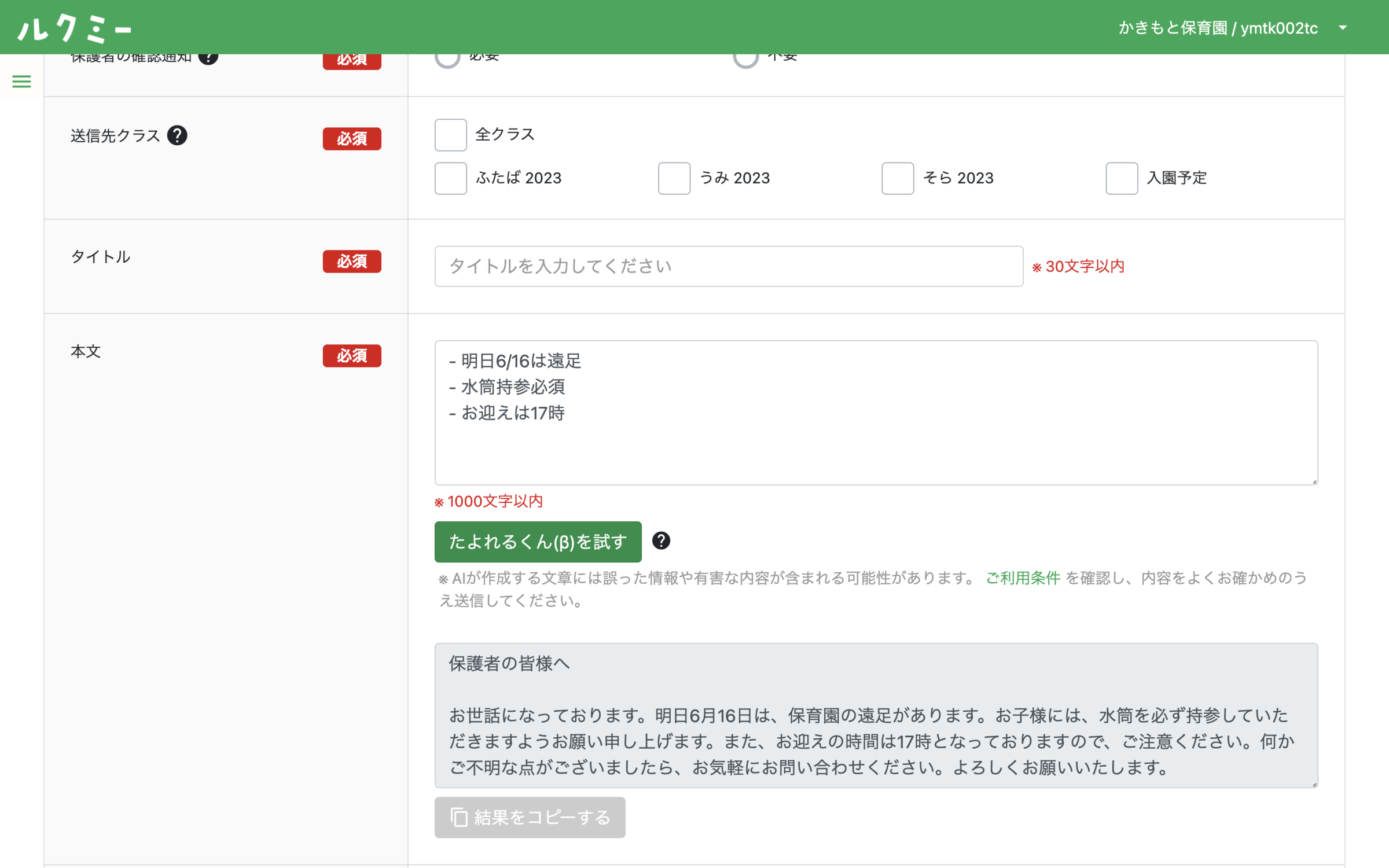
Task: Check the ふたば 2023 class checkbox
Action: [450, 178]
